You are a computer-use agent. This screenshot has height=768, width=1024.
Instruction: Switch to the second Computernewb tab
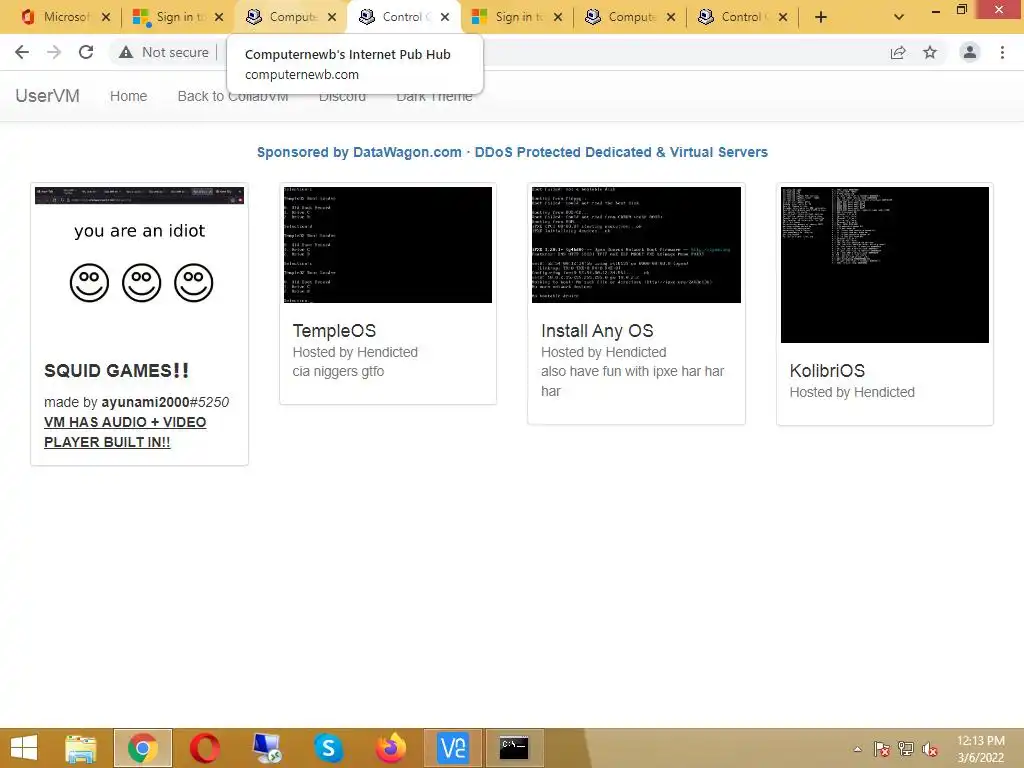(623, 17)
